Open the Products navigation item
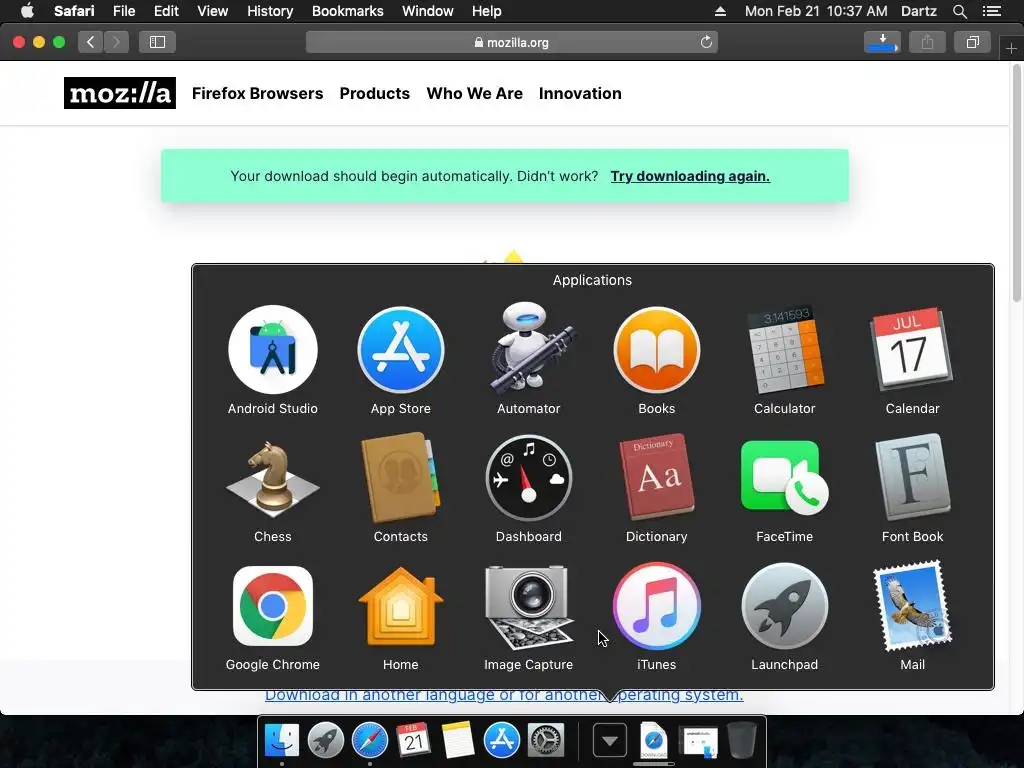The image size is (1024, 768). click(x=375, y=93)
